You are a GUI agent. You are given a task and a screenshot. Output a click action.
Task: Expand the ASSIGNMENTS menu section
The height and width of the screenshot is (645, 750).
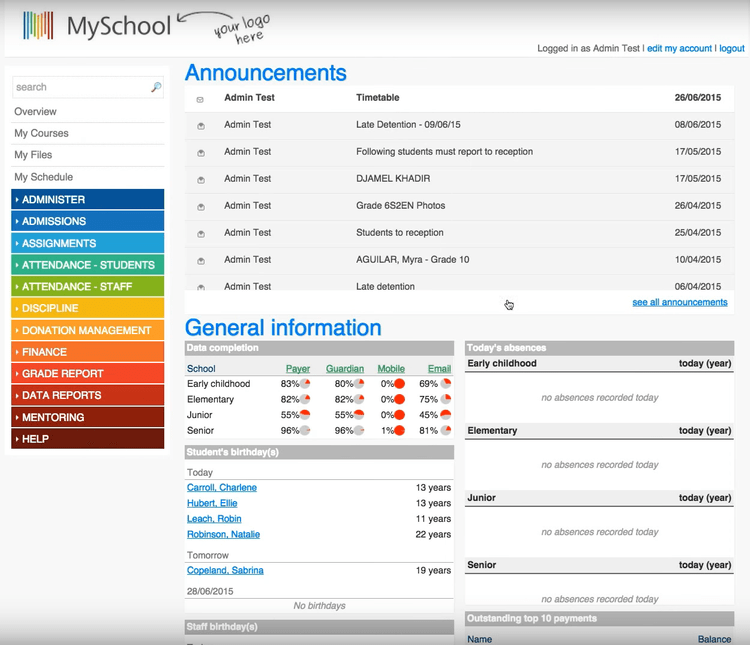click(88, 243)
